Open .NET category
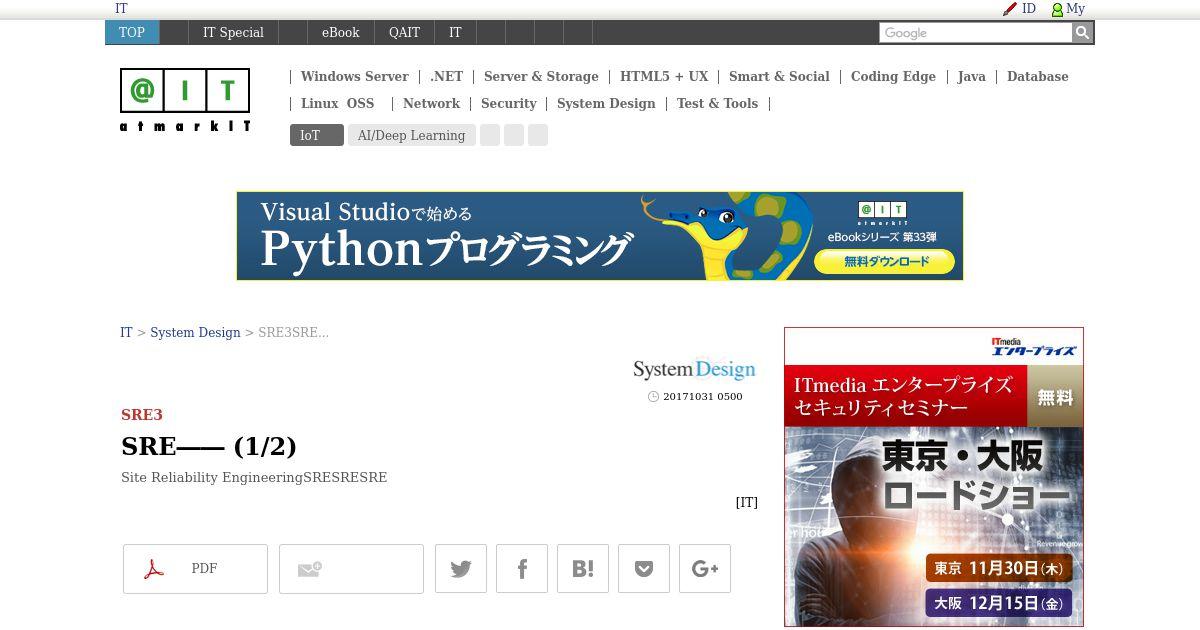The image size is (1200, 630). click(446, 76)
